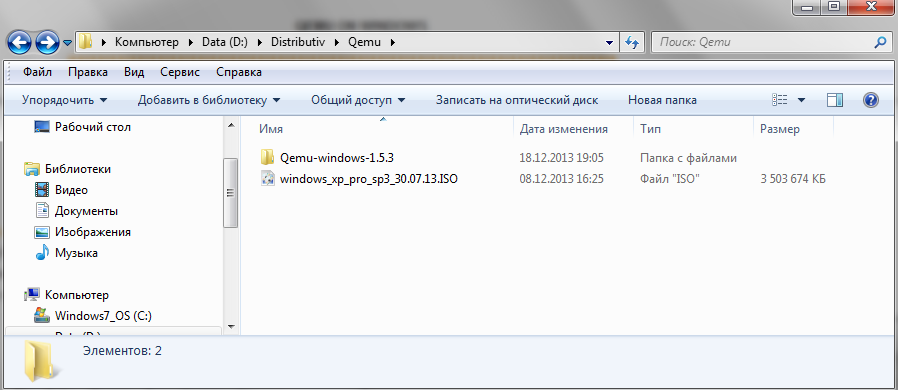Open the Вид menu
The width and height of the screenshot is (898, 390).
[134, 72]
